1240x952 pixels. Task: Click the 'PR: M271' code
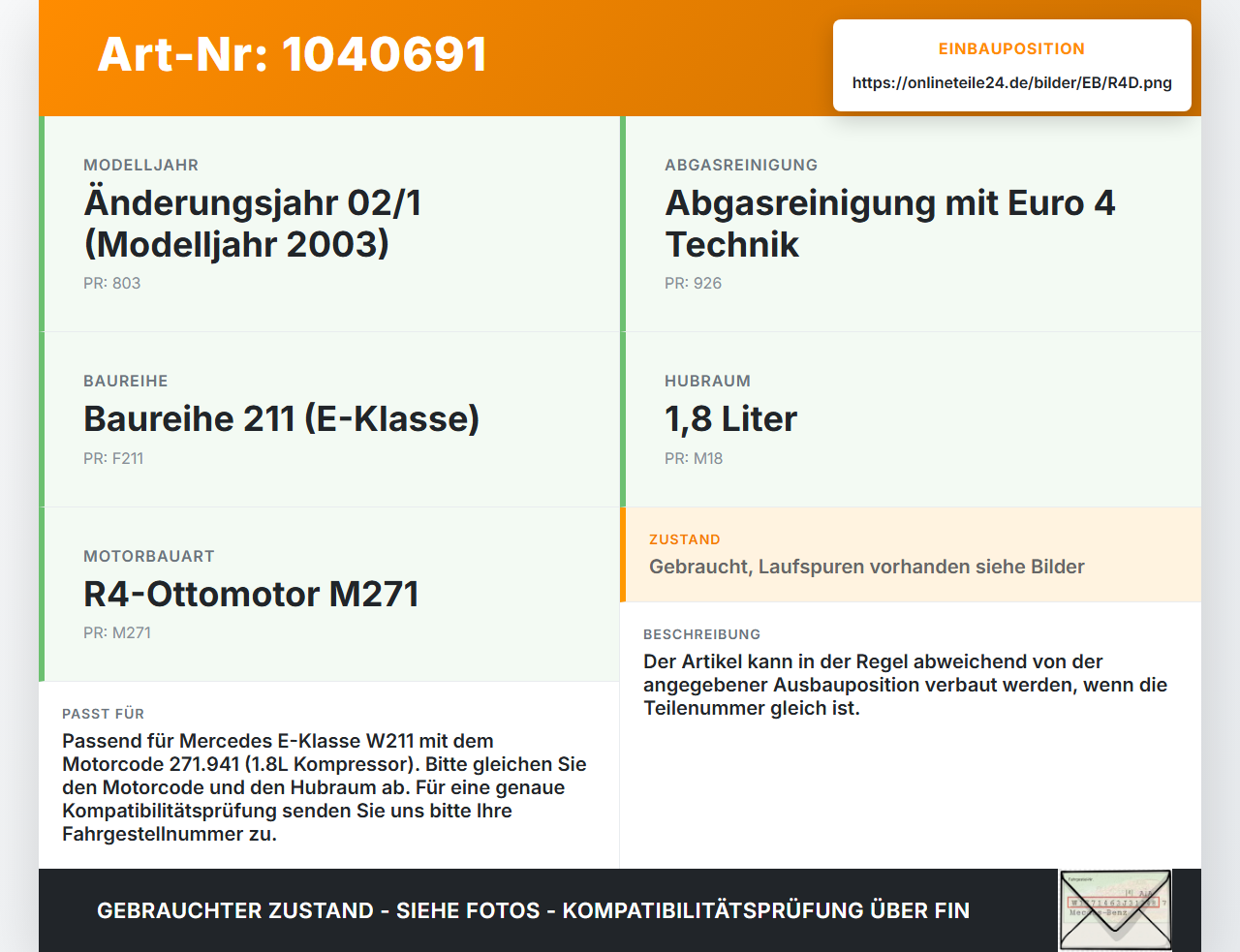click(x=117, y=632)
